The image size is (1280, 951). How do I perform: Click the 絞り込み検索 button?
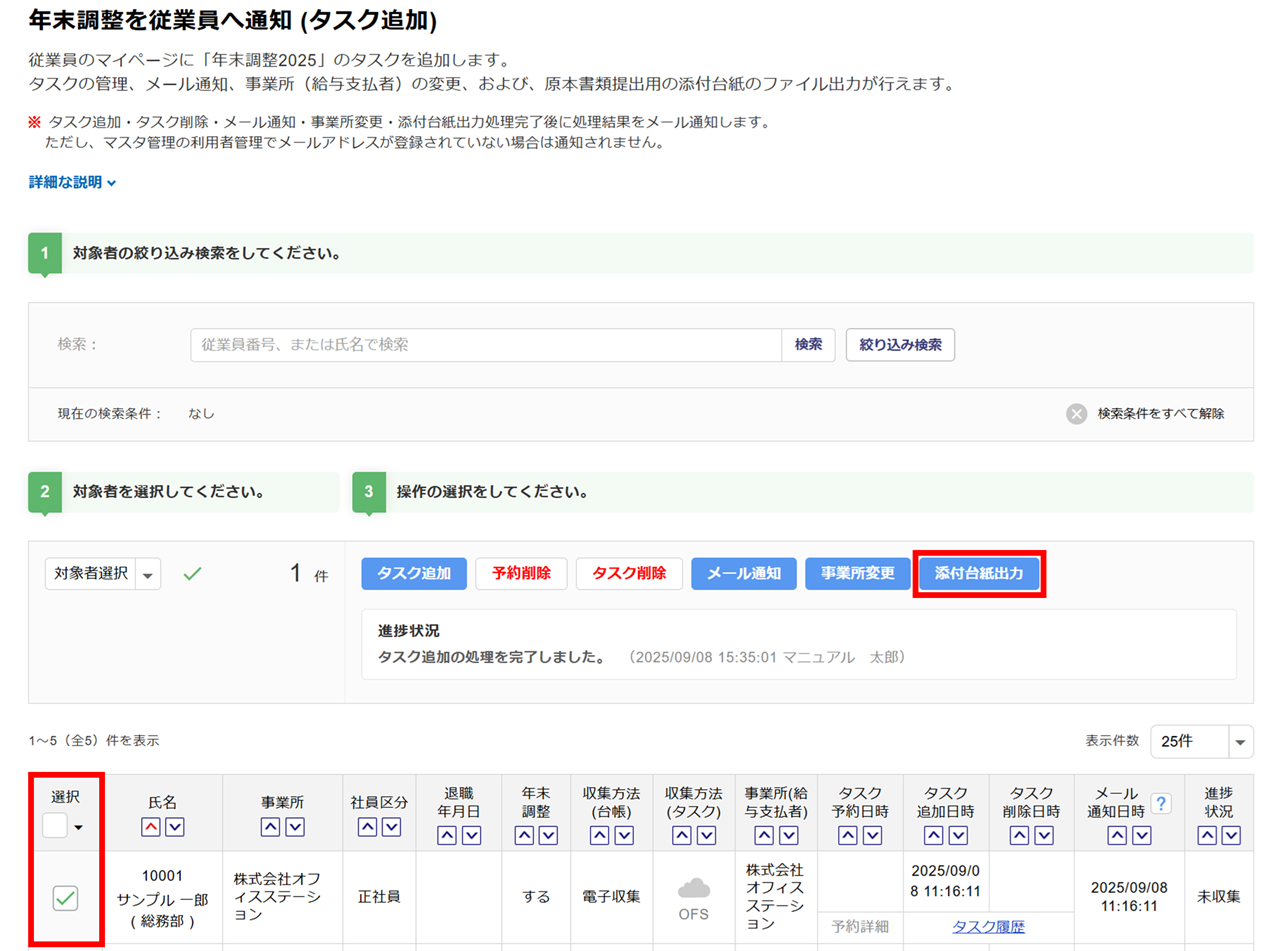(x=900, y=345)
